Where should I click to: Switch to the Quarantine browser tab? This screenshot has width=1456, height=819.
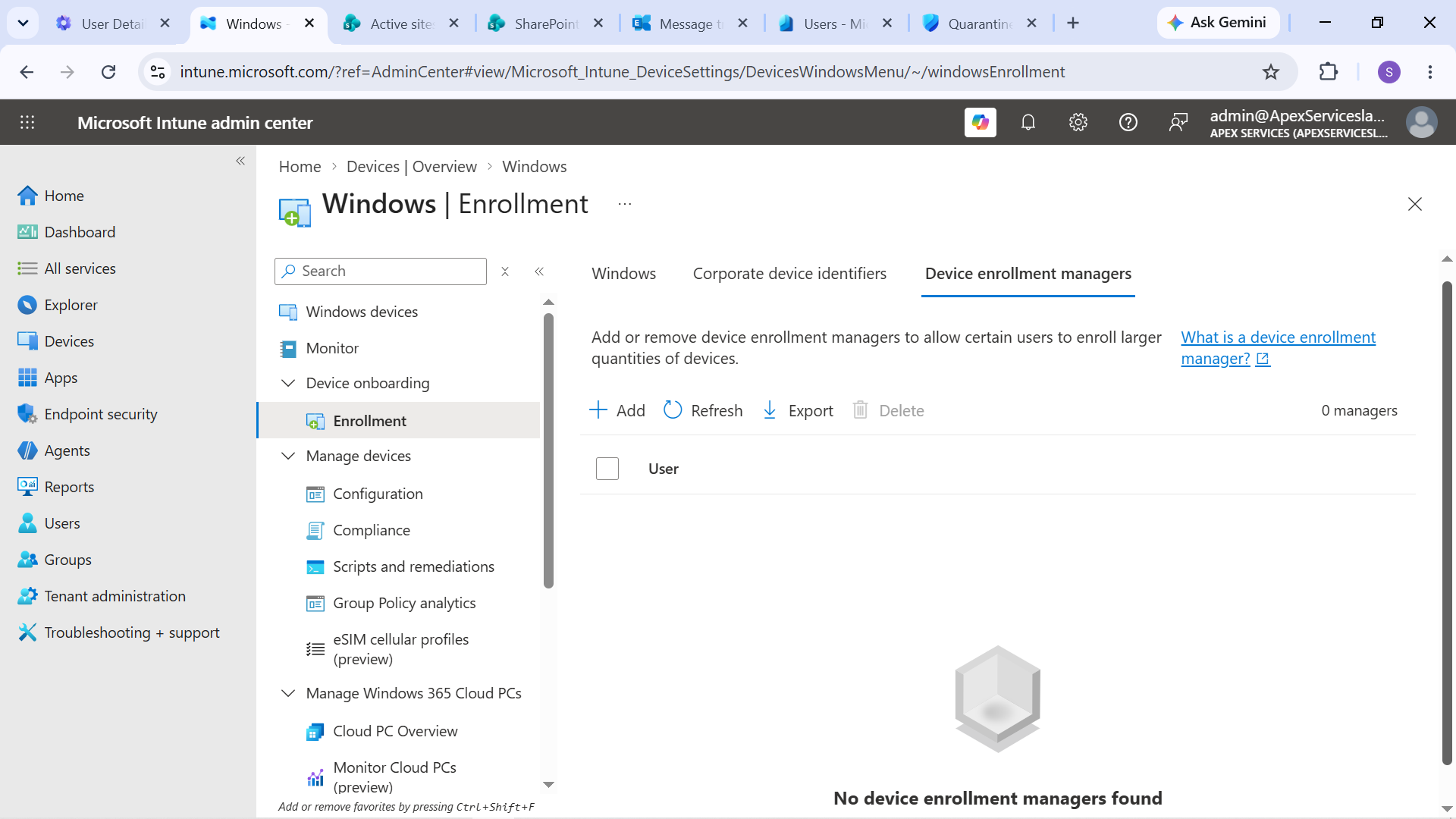[x=980, y=24]
